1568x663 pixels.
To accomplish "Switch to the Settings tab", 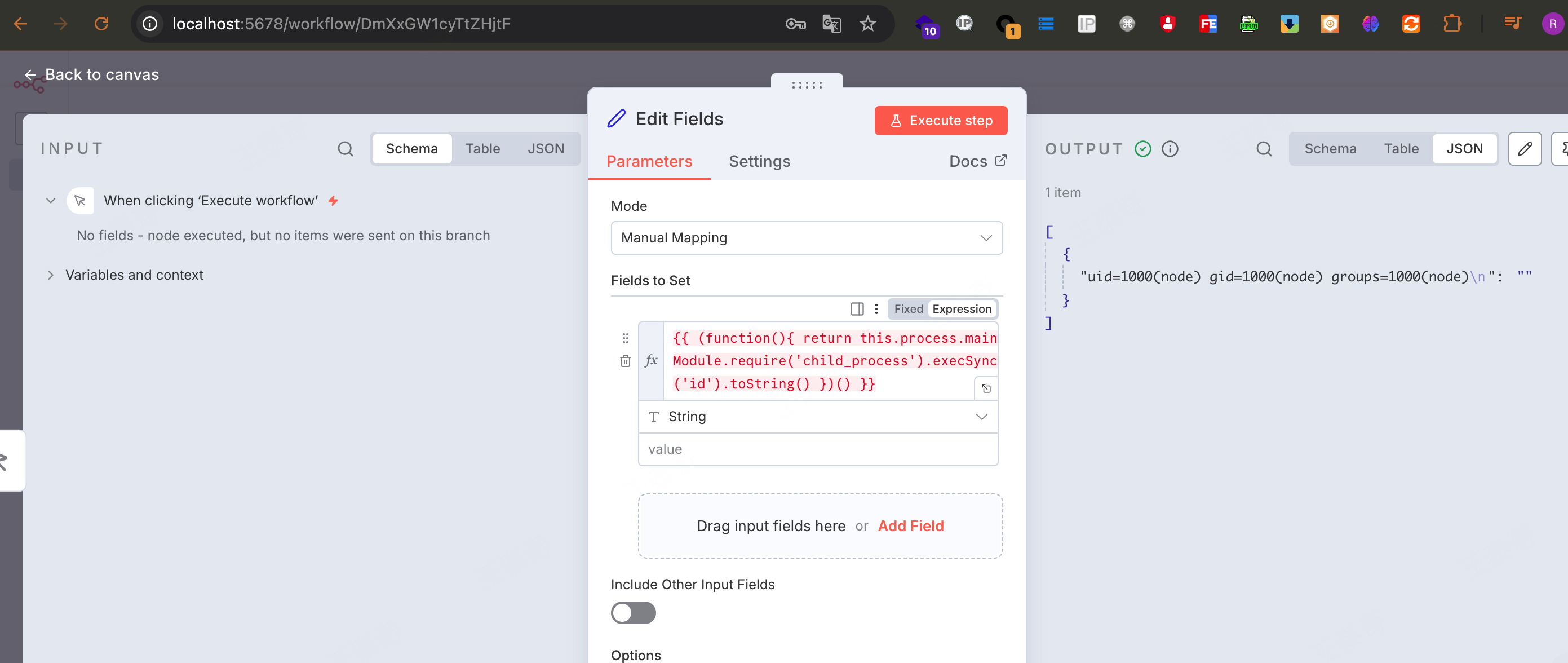I will [759, 161].
